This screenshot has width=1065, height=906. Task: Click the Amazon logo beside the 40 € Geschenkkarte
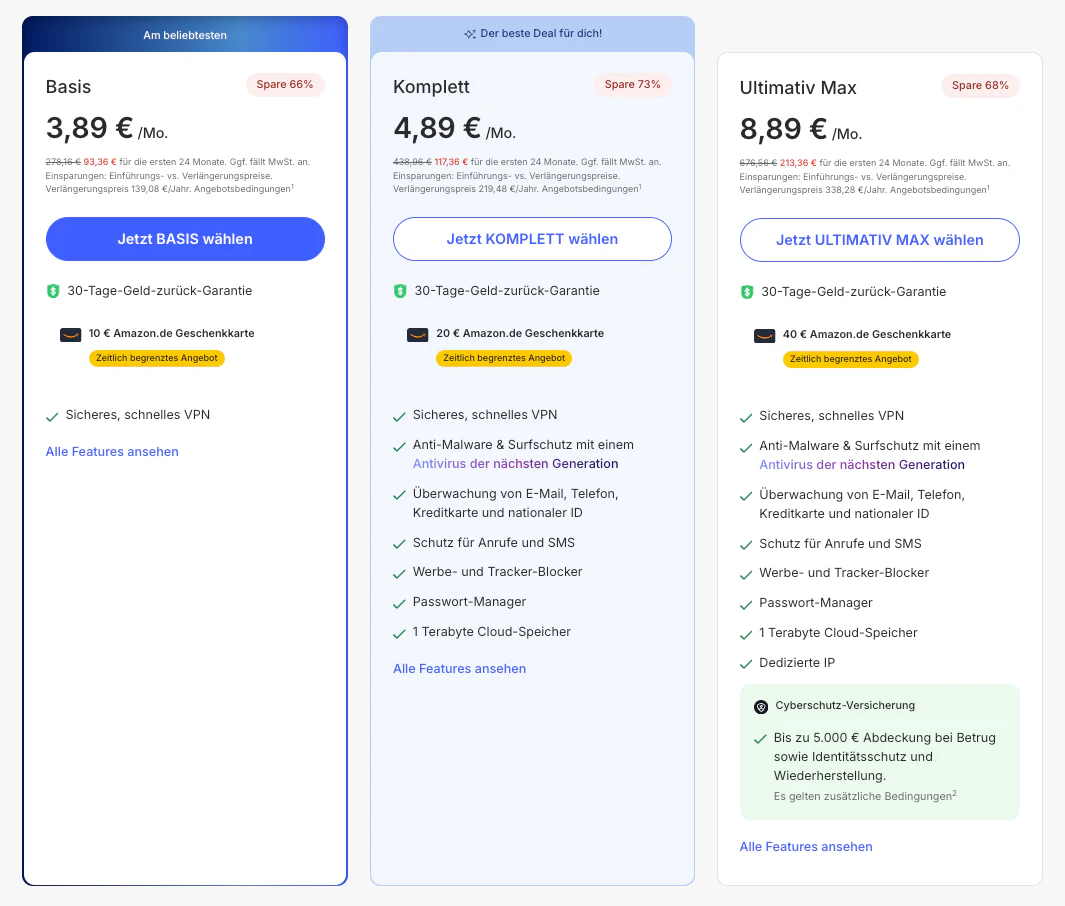[765, 336]
